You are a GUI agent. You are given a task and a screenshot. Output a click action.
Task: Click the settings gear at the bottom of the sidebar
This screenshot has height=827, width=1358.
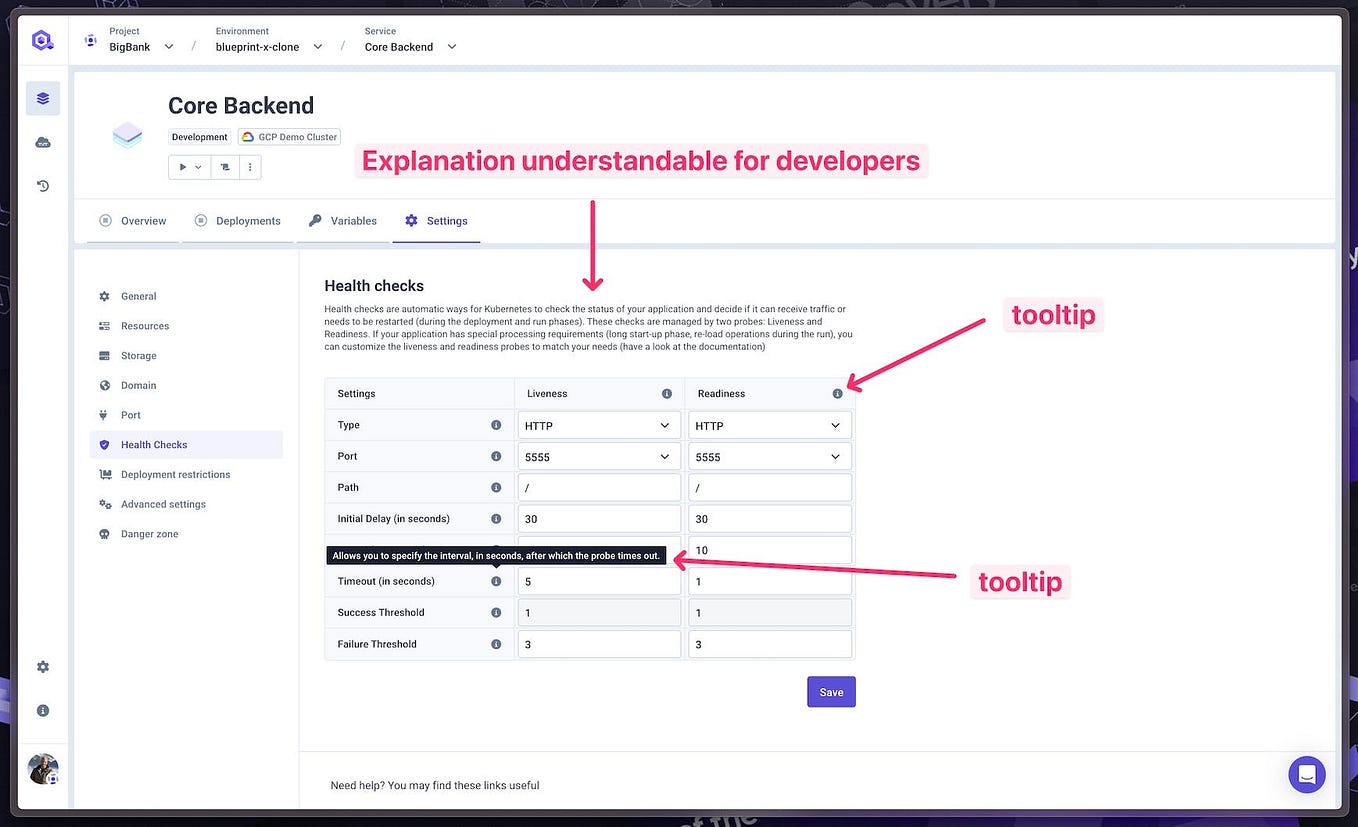coord(42,666)
